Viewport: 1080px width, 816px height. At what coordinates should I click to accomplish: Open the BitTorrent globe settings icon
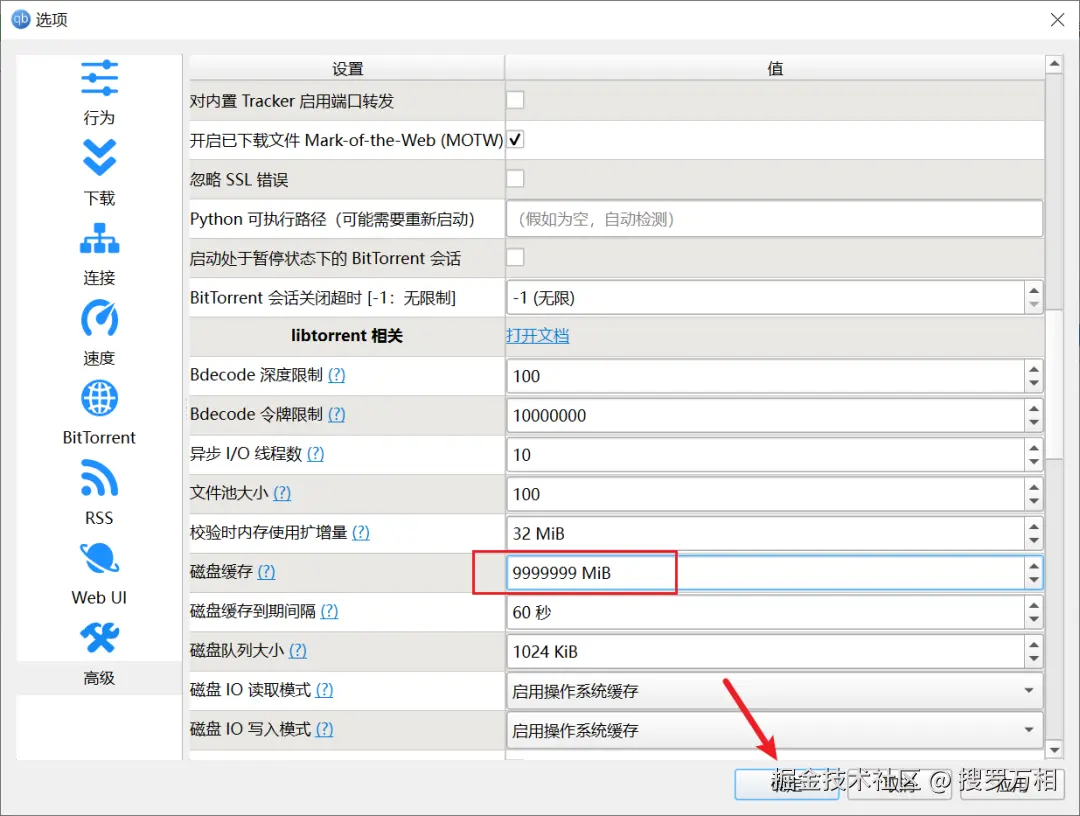coord(99,398)
